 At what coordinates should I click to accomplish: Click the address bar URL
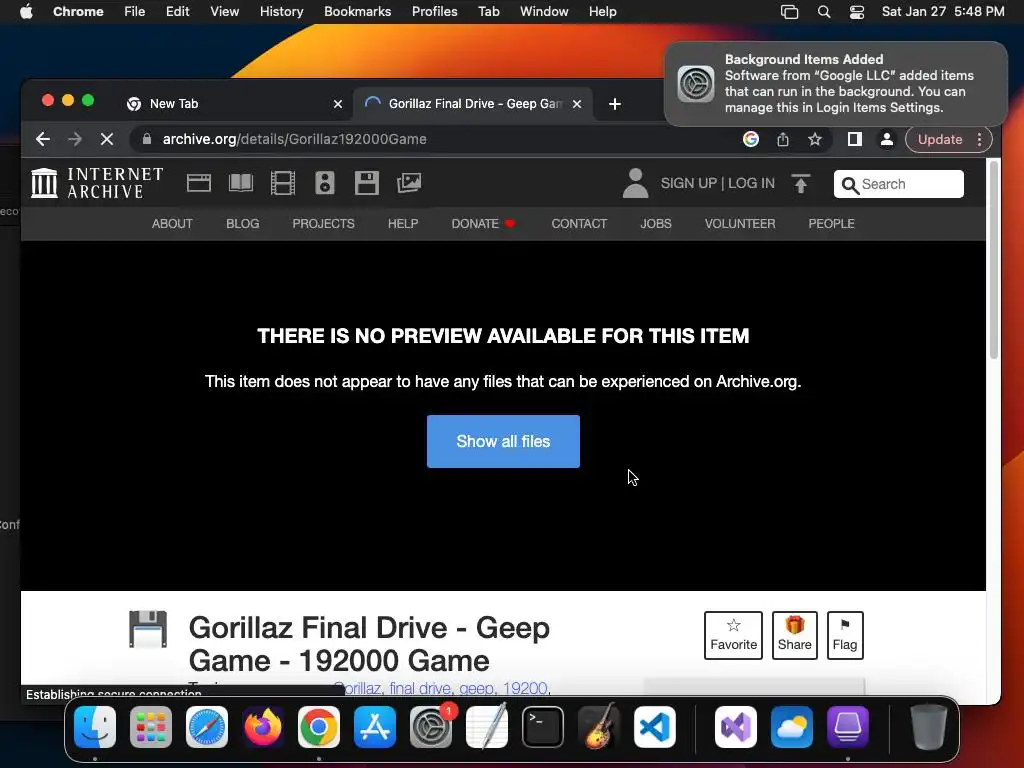[295, 139]
